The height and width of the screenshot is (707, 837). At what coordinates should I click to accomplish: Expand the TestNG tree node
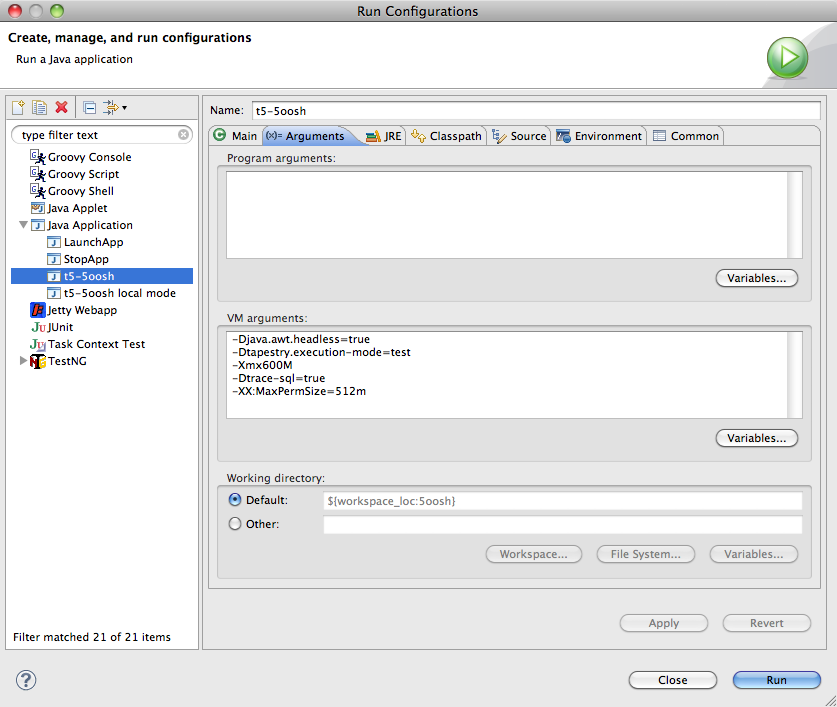[23, 361]
